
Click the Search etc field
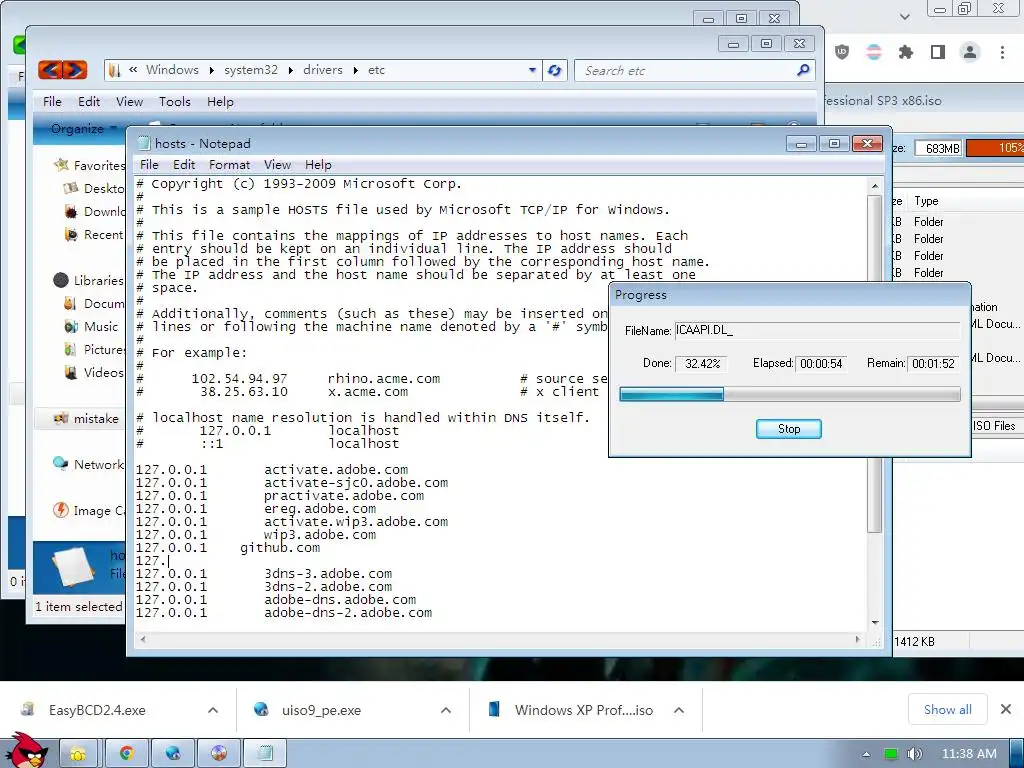tap(686, 71)
